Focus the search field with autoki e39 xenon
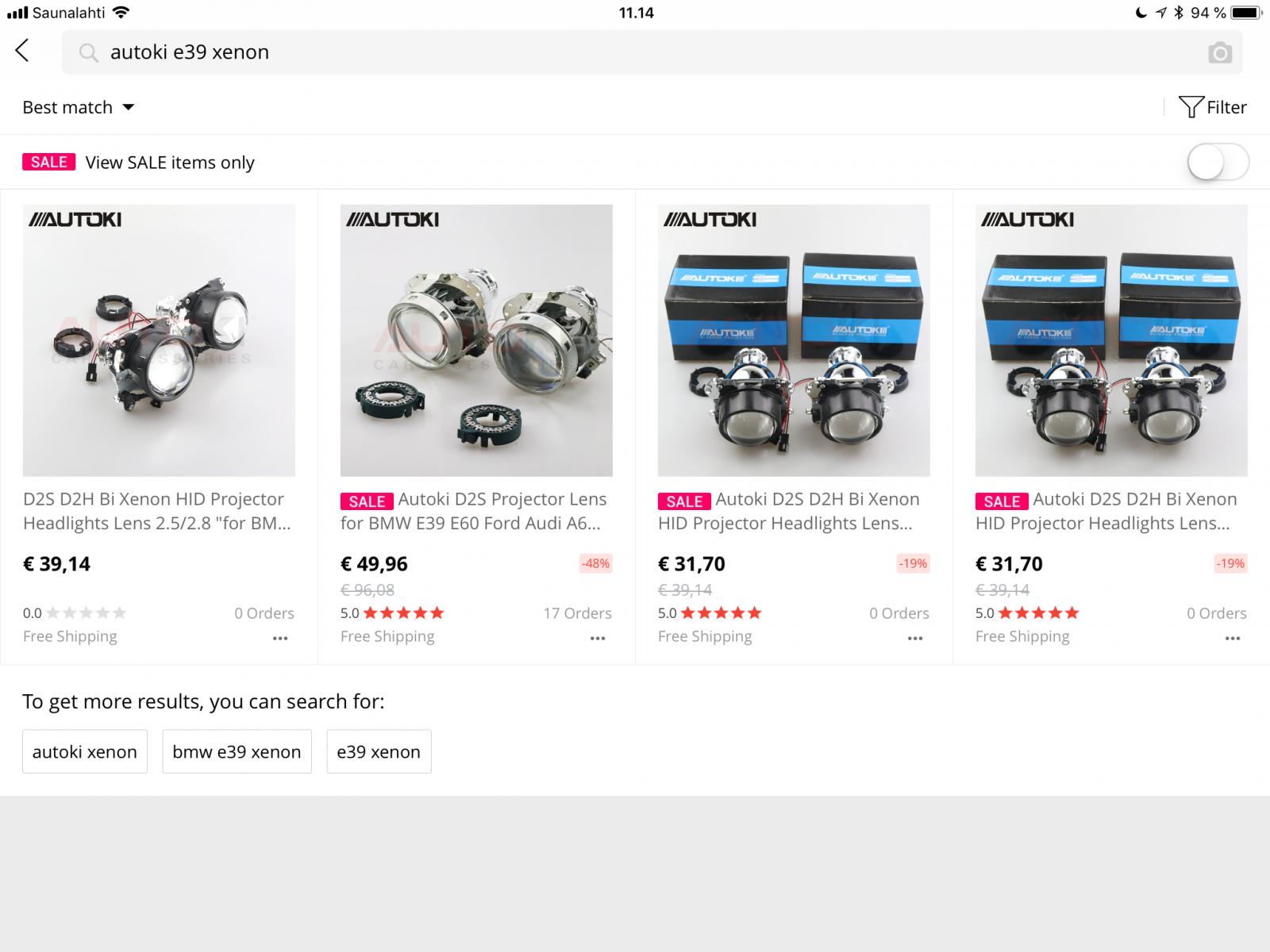This screenshot has width=1270, height=952. click(652, 52)
